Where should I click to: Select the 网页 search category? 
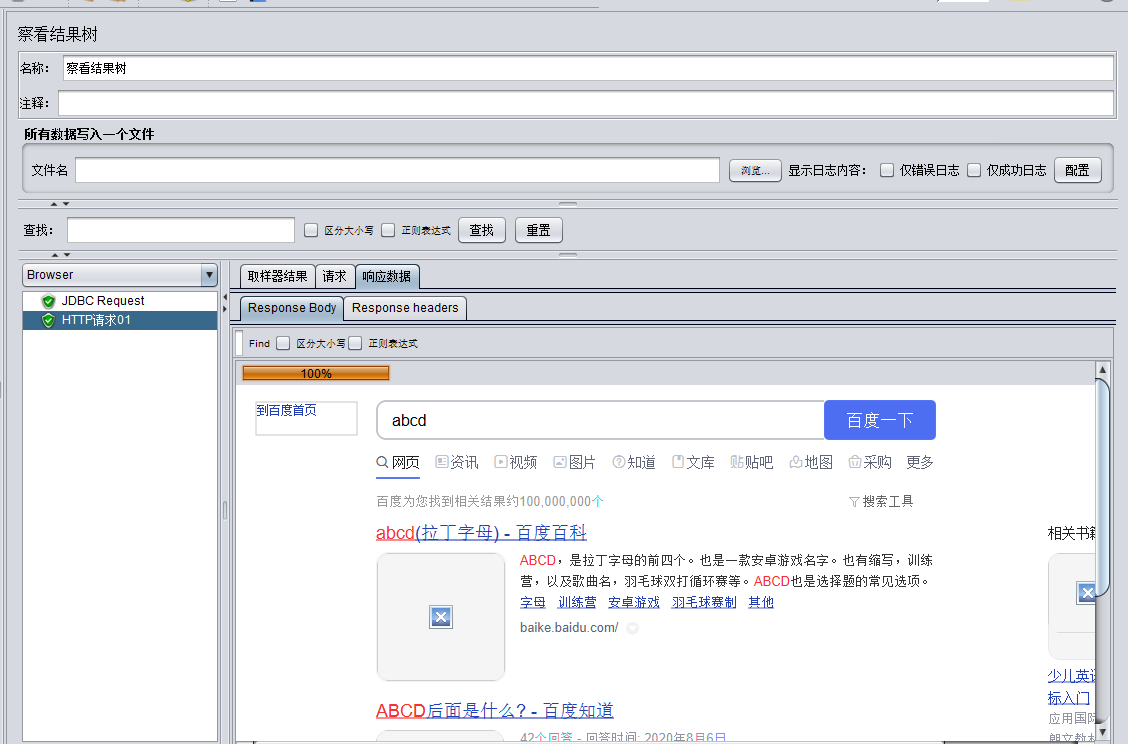[398, 462]
